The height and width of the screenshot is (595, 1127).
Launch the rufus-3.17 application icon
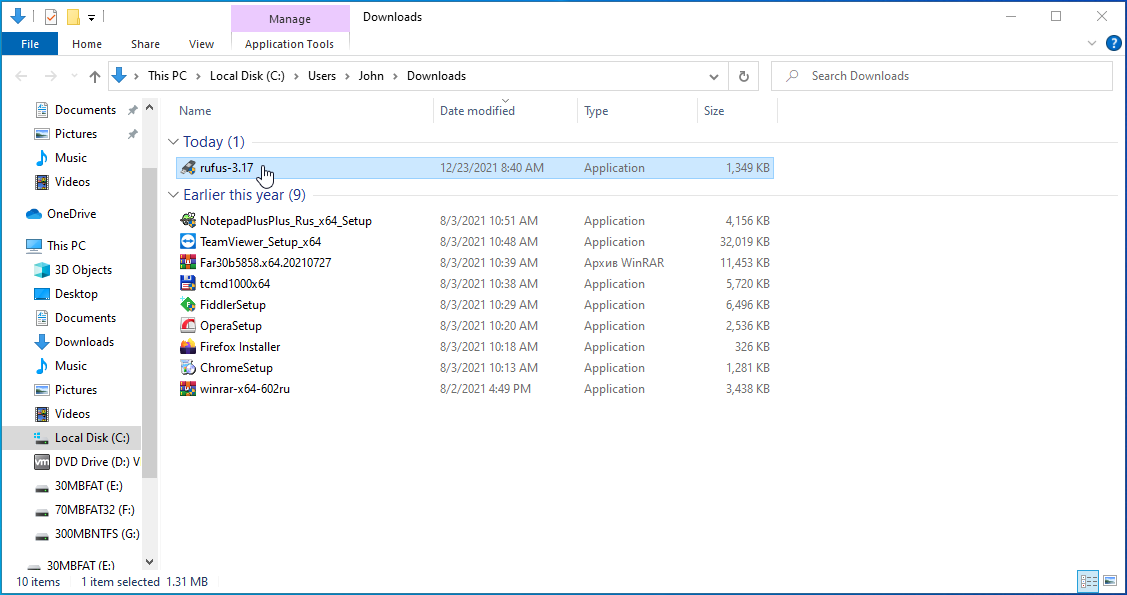tap(189, 167)
